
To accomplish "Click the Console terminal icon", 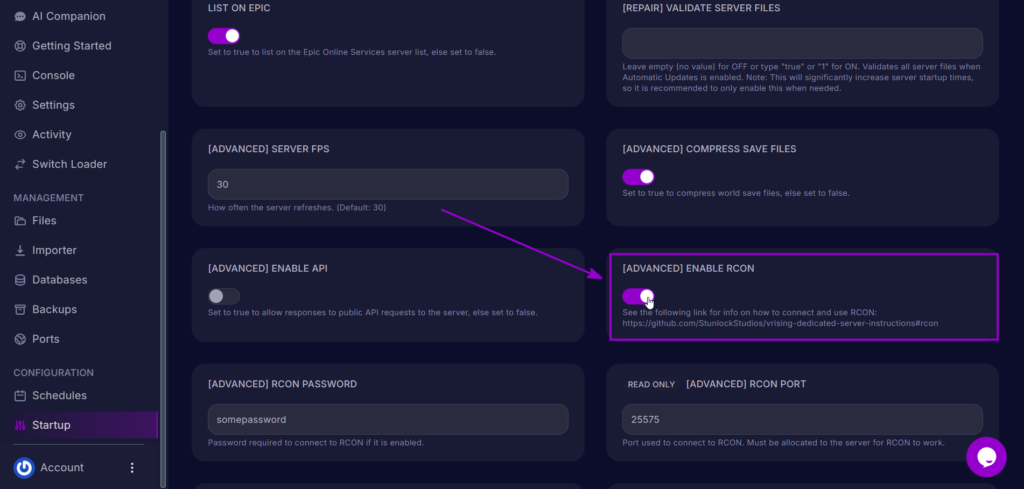I will pos(20,76).
